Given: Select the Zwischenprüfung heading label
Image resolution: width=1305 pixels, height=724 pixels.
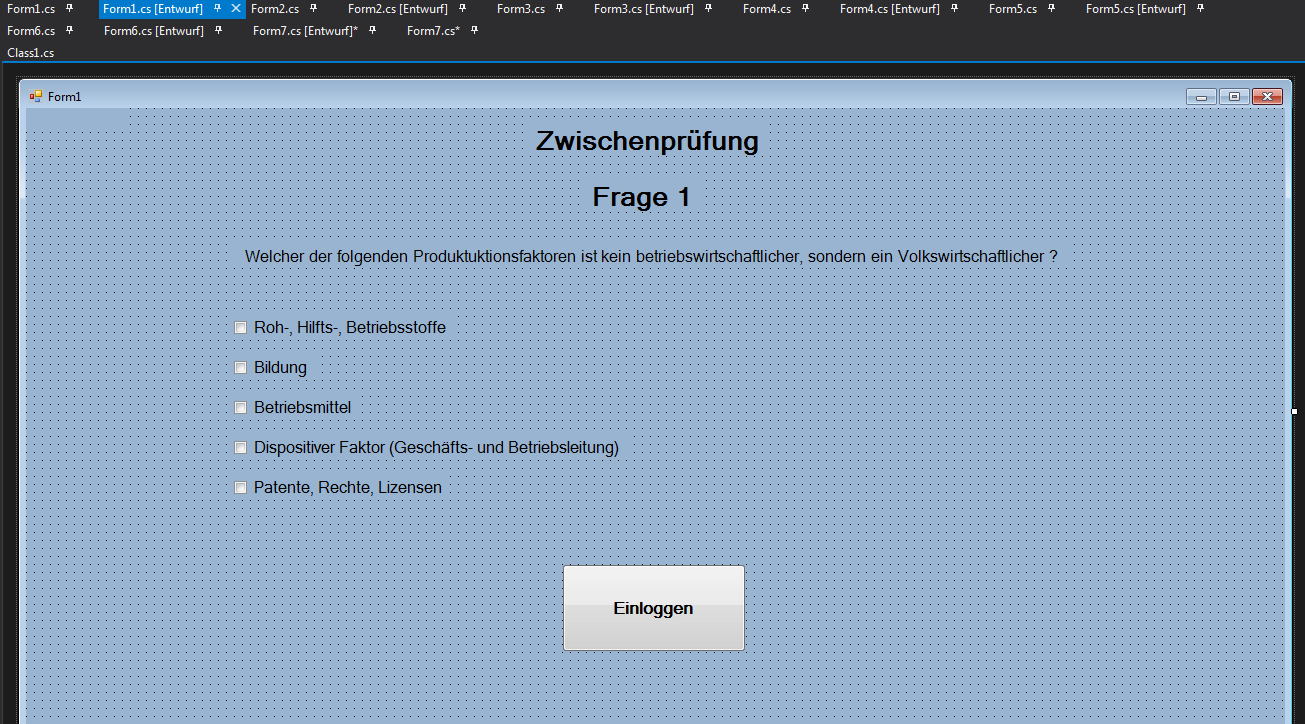Looking at the screenshot, I should [x=648, y=141].
